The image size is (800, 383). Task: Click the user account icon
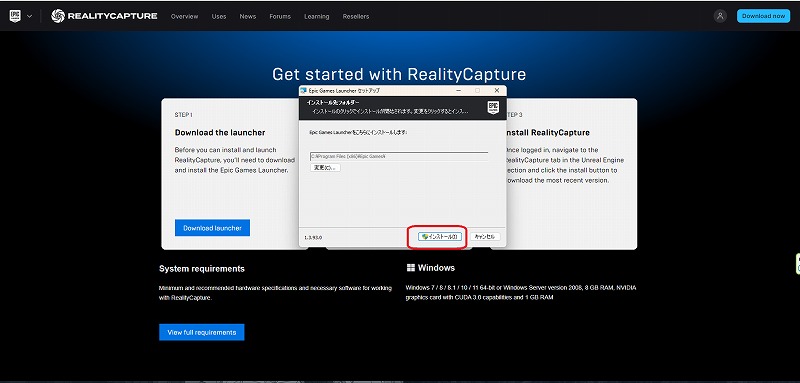[720, 16]
